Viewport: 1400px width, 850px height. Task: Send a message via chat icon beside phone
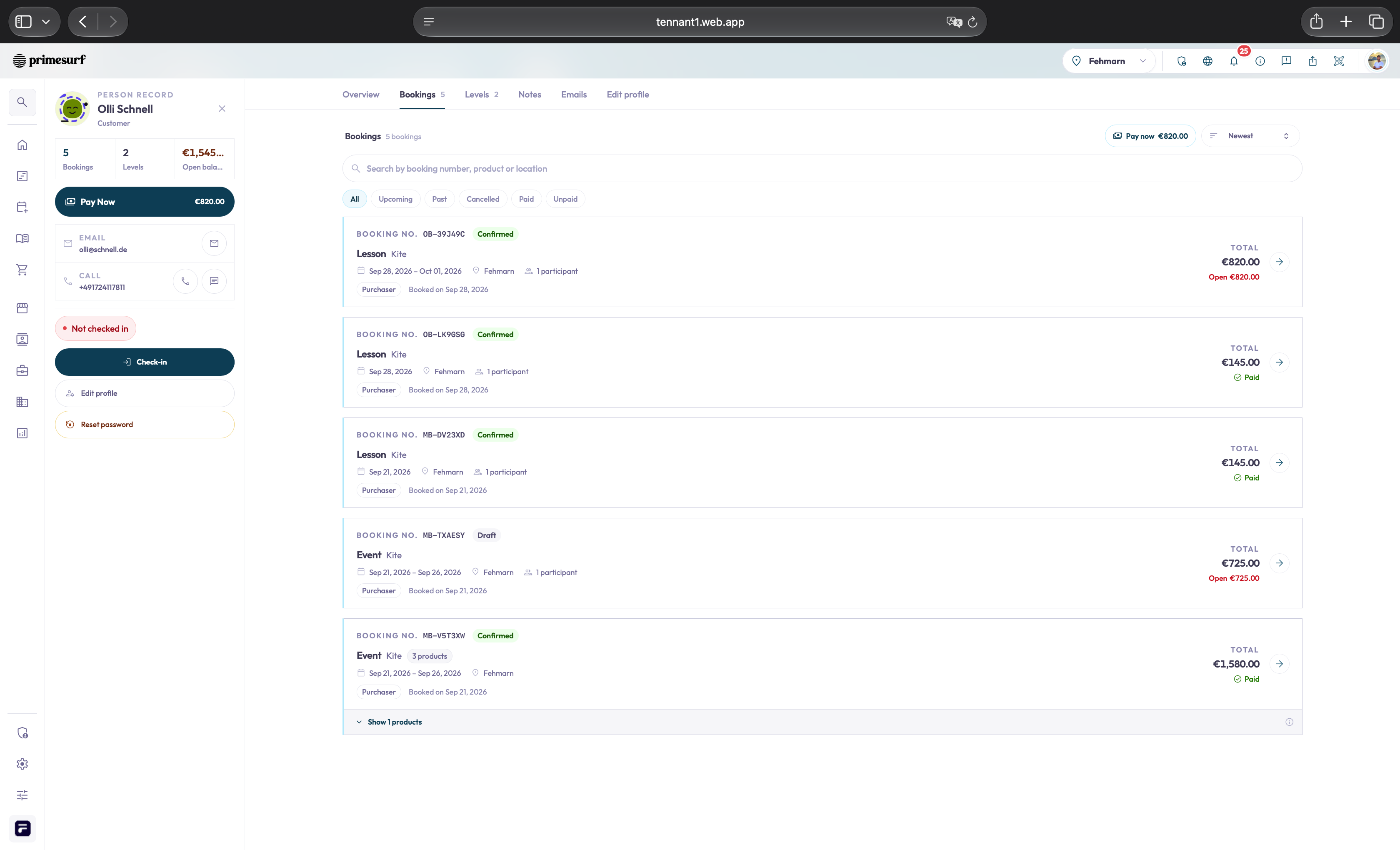click(x=214, y=281)
